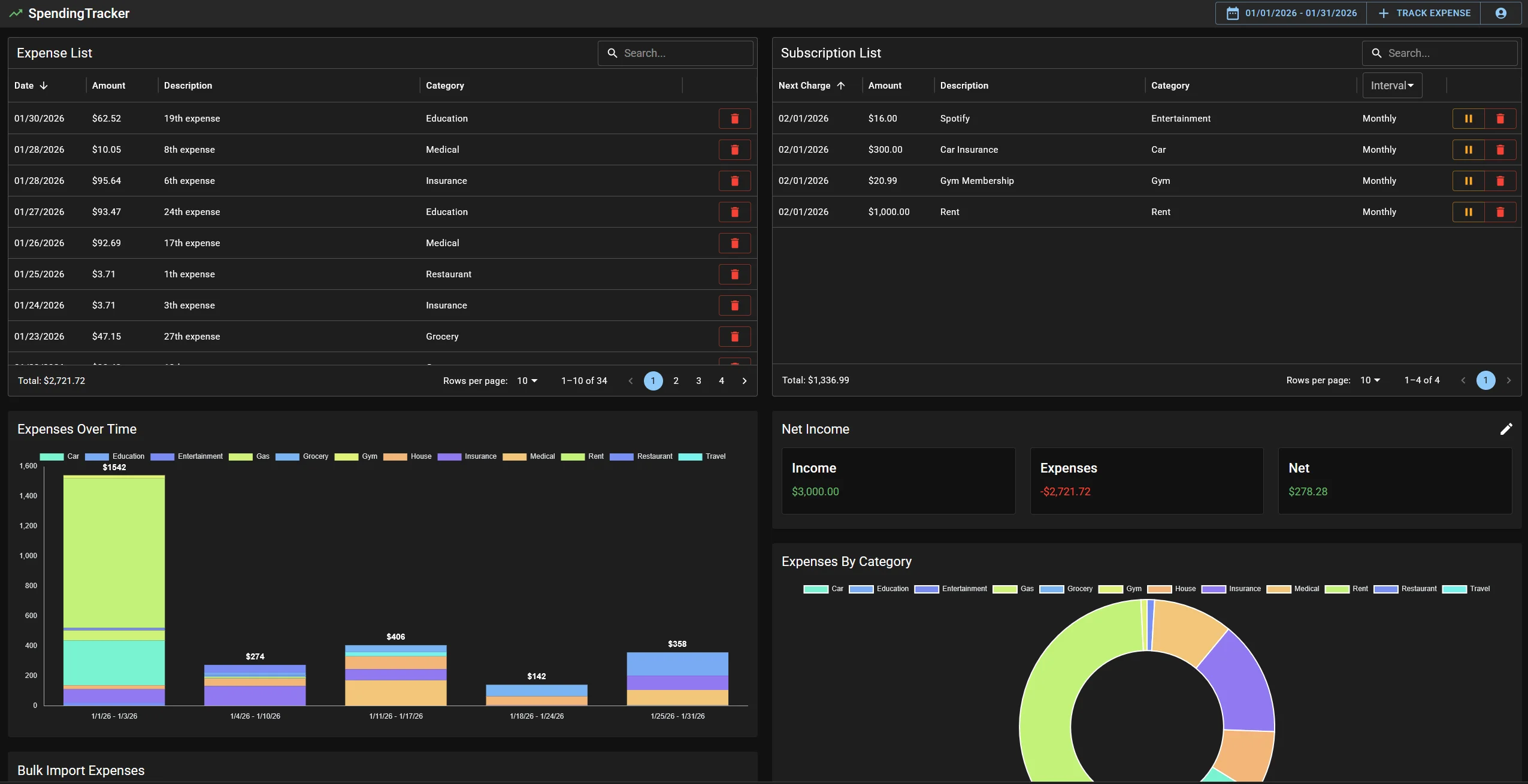Screen dimensions: 1528x784
Task: Toggle Travel in Expenses Over Time legend
Action: point(702,456)
